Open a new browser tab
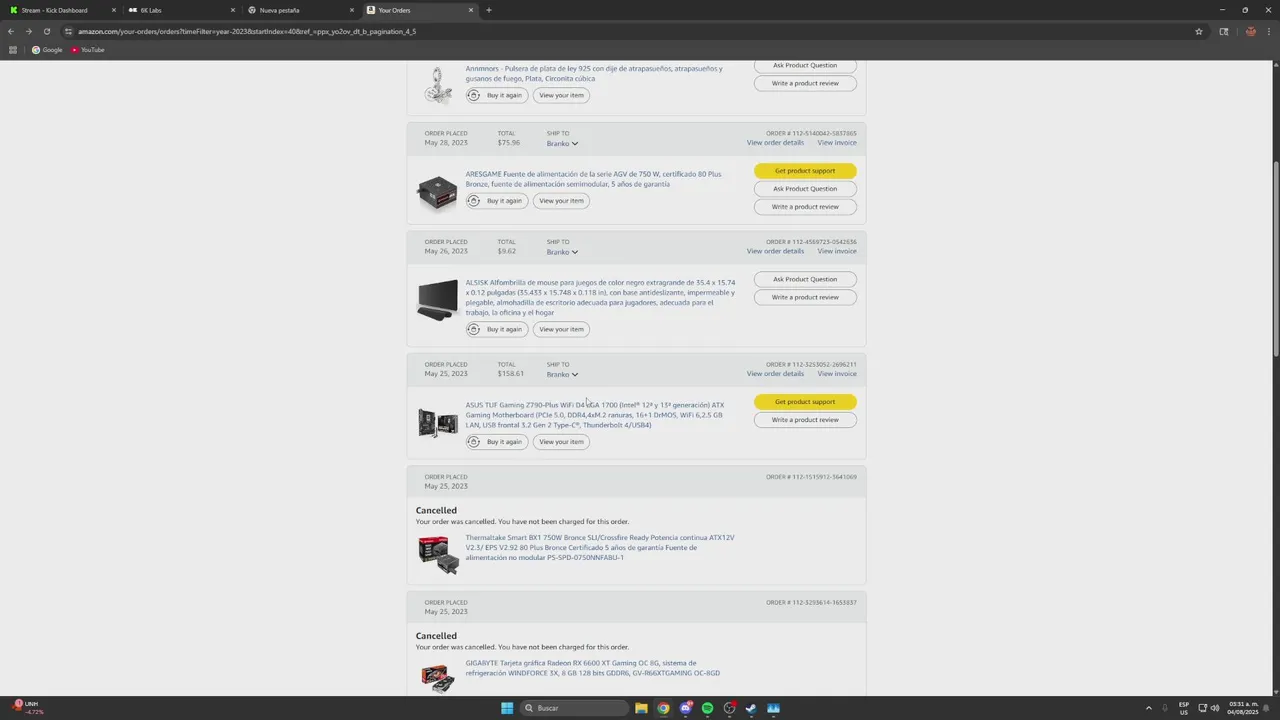Image resolution: width=1280 pixels, height=720 pixels. (x=488, y=10)
